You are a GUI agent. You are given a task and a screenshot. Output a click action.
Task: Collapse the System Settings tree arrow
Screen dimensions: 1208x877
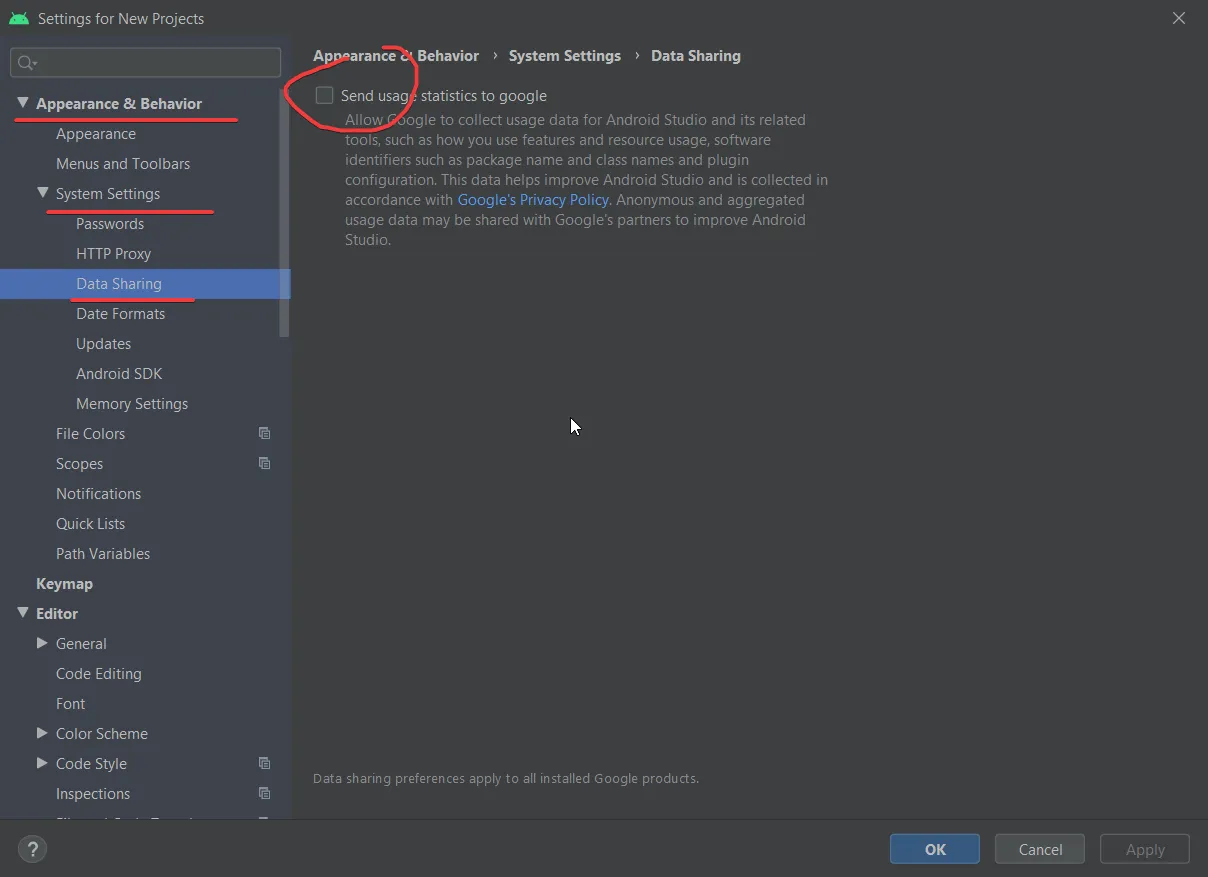click(43, 193)
